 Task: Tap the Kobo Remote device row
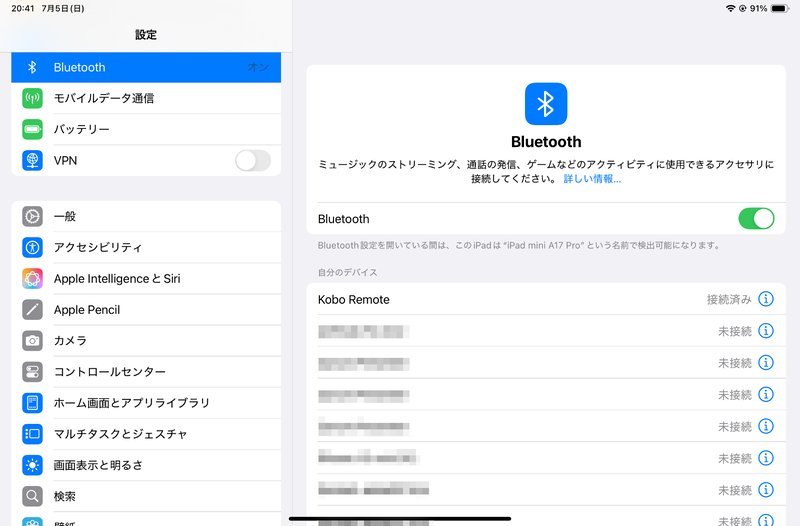[546, 299]
